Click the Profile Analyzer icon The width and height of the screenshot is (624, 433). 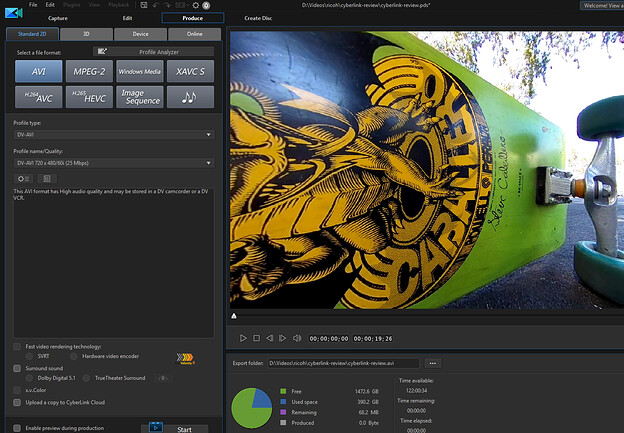coord(102,51)
